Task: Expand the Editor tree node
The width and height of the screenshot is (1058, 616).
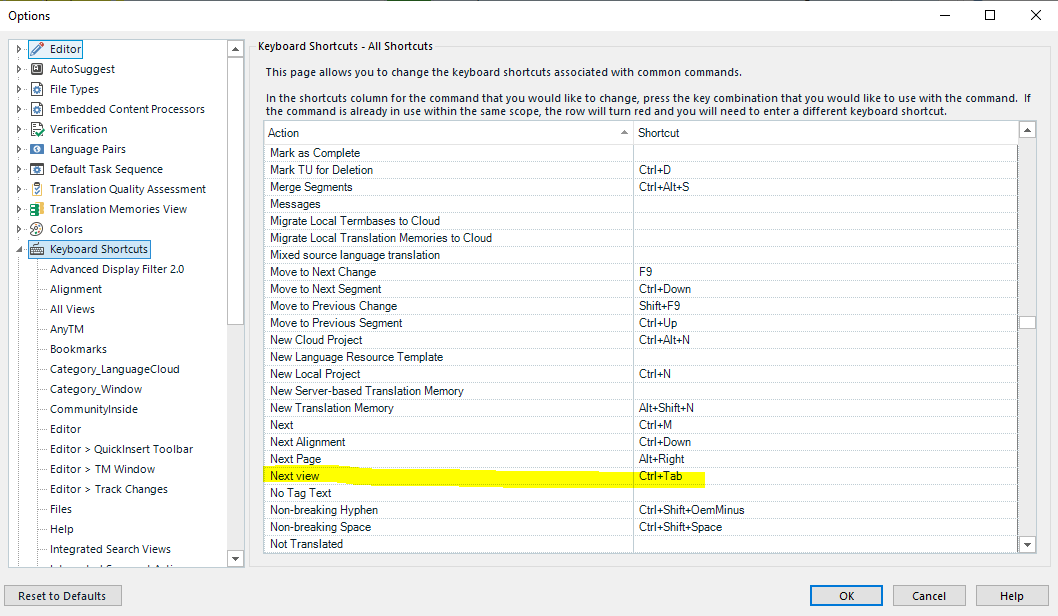Action: tap(19, 49)
